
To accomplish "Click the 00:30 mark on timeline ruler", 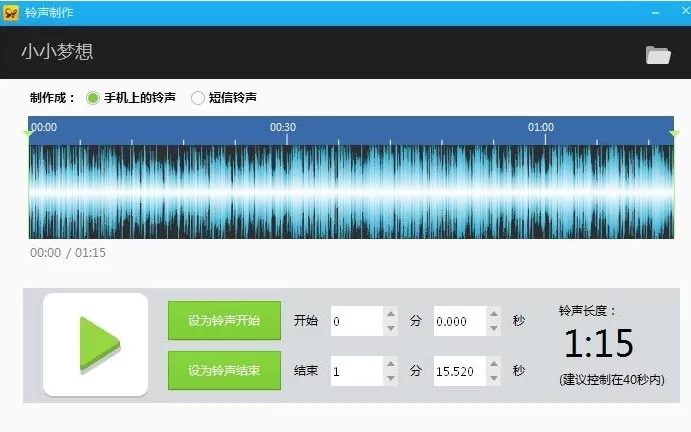I will (x=283, y=127).
